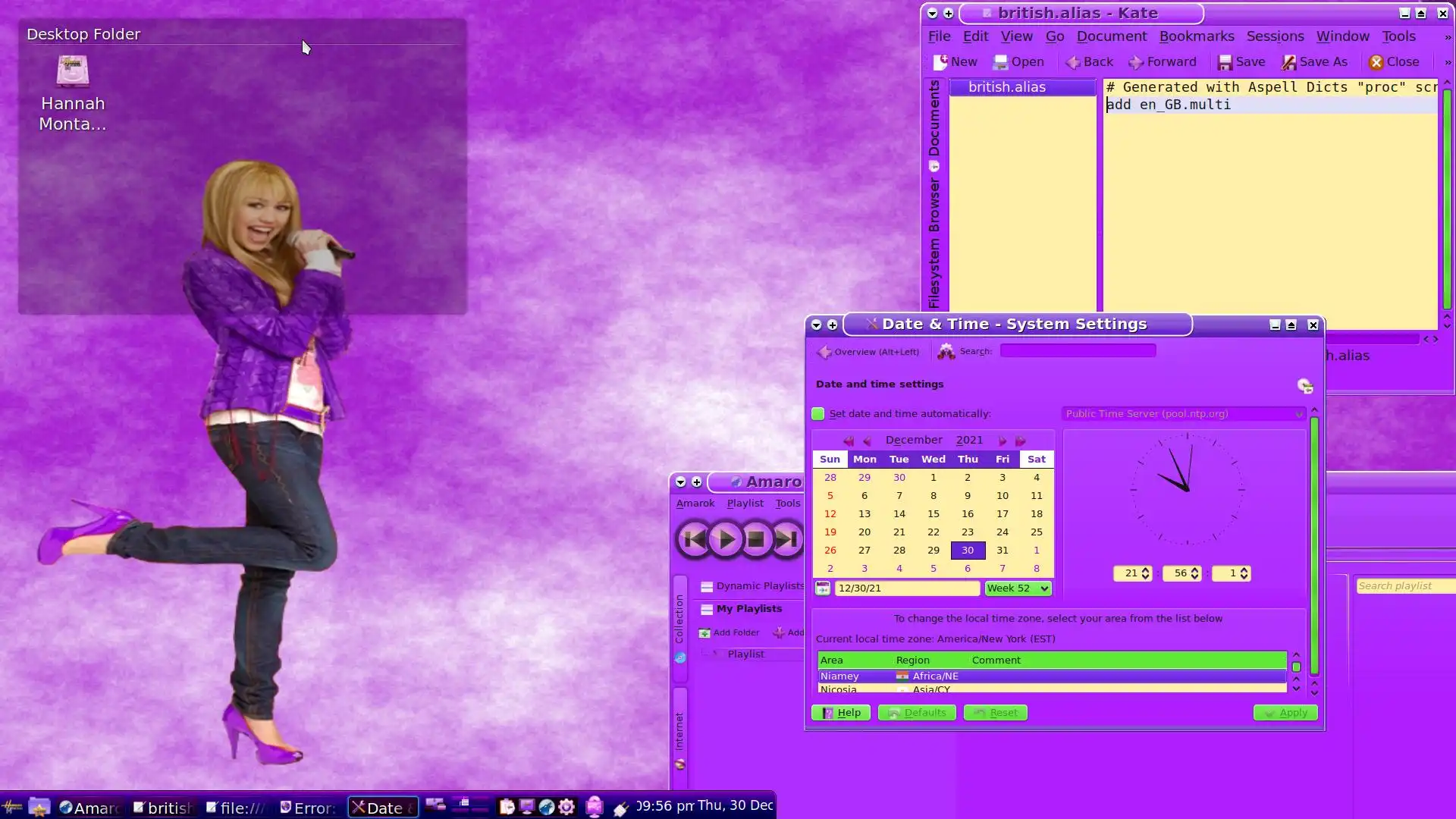Open the Week 52 dropdown

(1018, 588)
